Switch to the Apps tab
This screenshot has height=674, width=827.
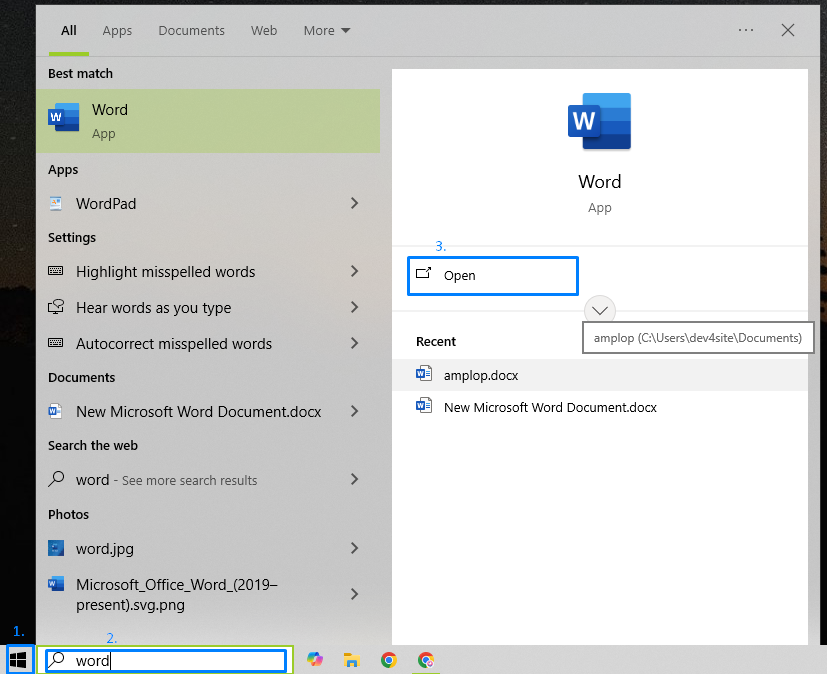tap(117, 31)
